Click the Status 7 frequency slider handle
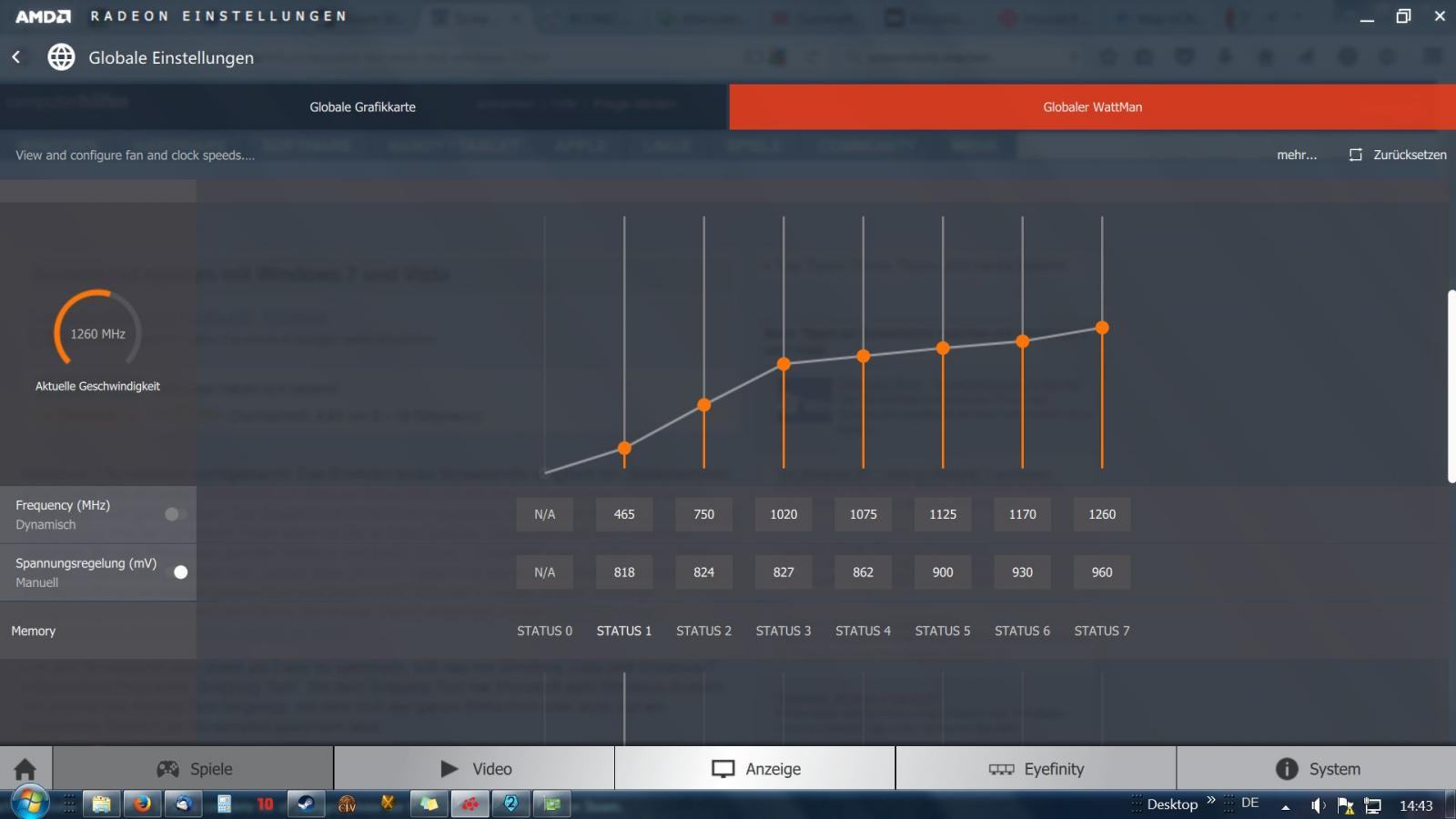1456x819 pixels. (1102, 328)
